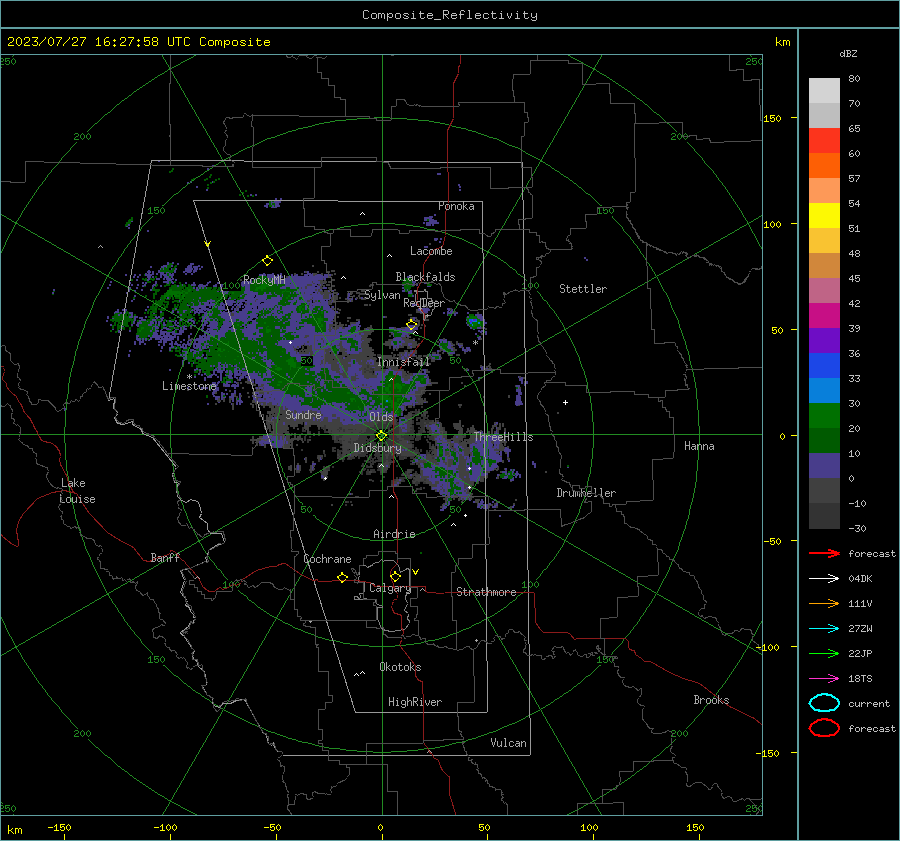The image size is (900, 841).
Task: Click yellow diamond marker below RedDeer
Action: (412, 325)
